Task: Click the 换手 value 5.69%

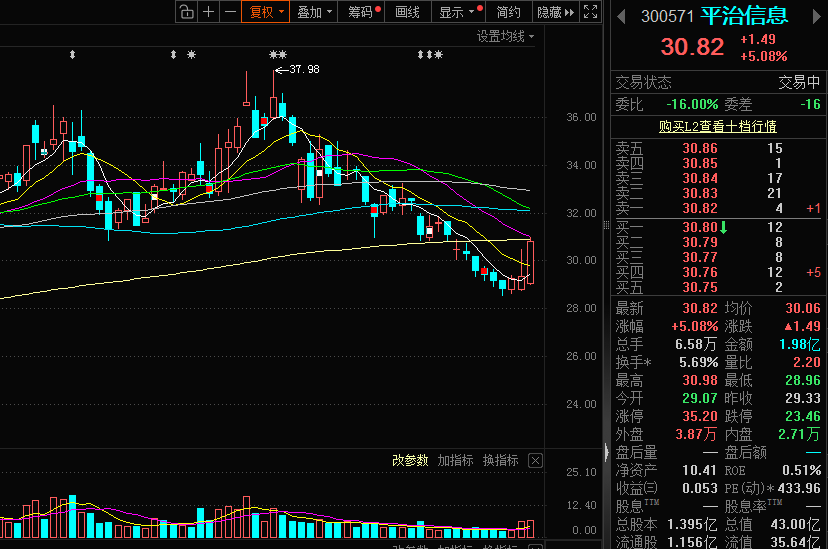Action: 699,363
